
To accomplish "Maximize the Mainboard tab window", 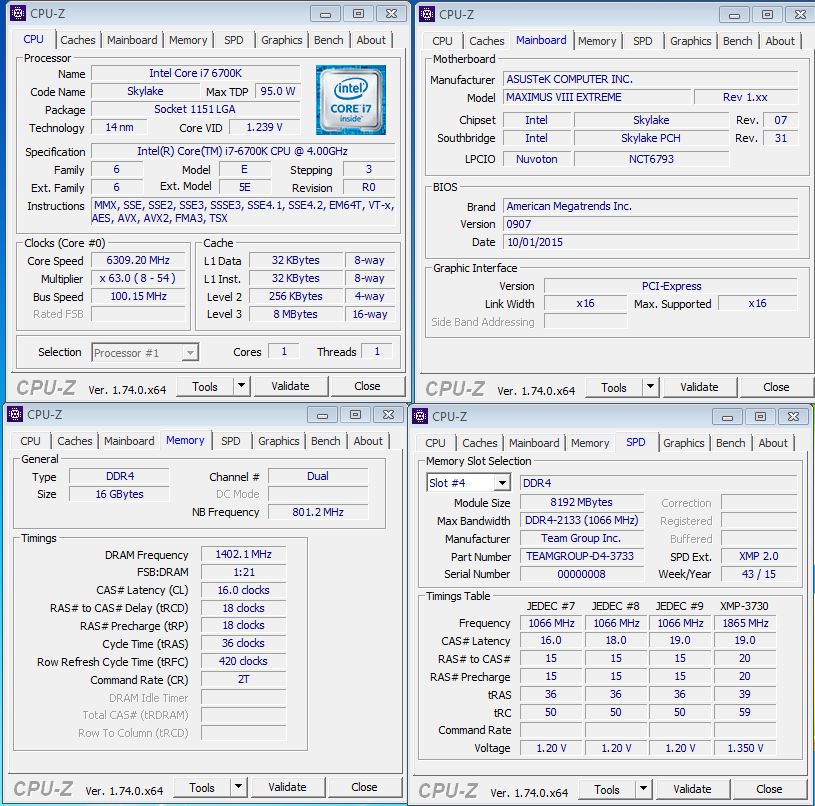I will [x=767, y=15].
